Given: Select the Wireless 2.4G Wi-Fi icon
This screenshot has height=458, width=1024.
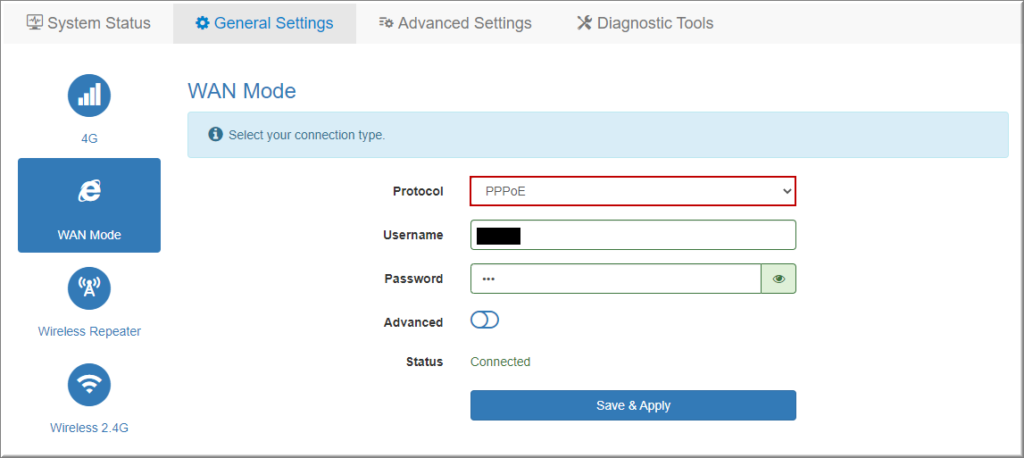Looking at the screenshot, I should pyautogui.click(x=89, y=384).
